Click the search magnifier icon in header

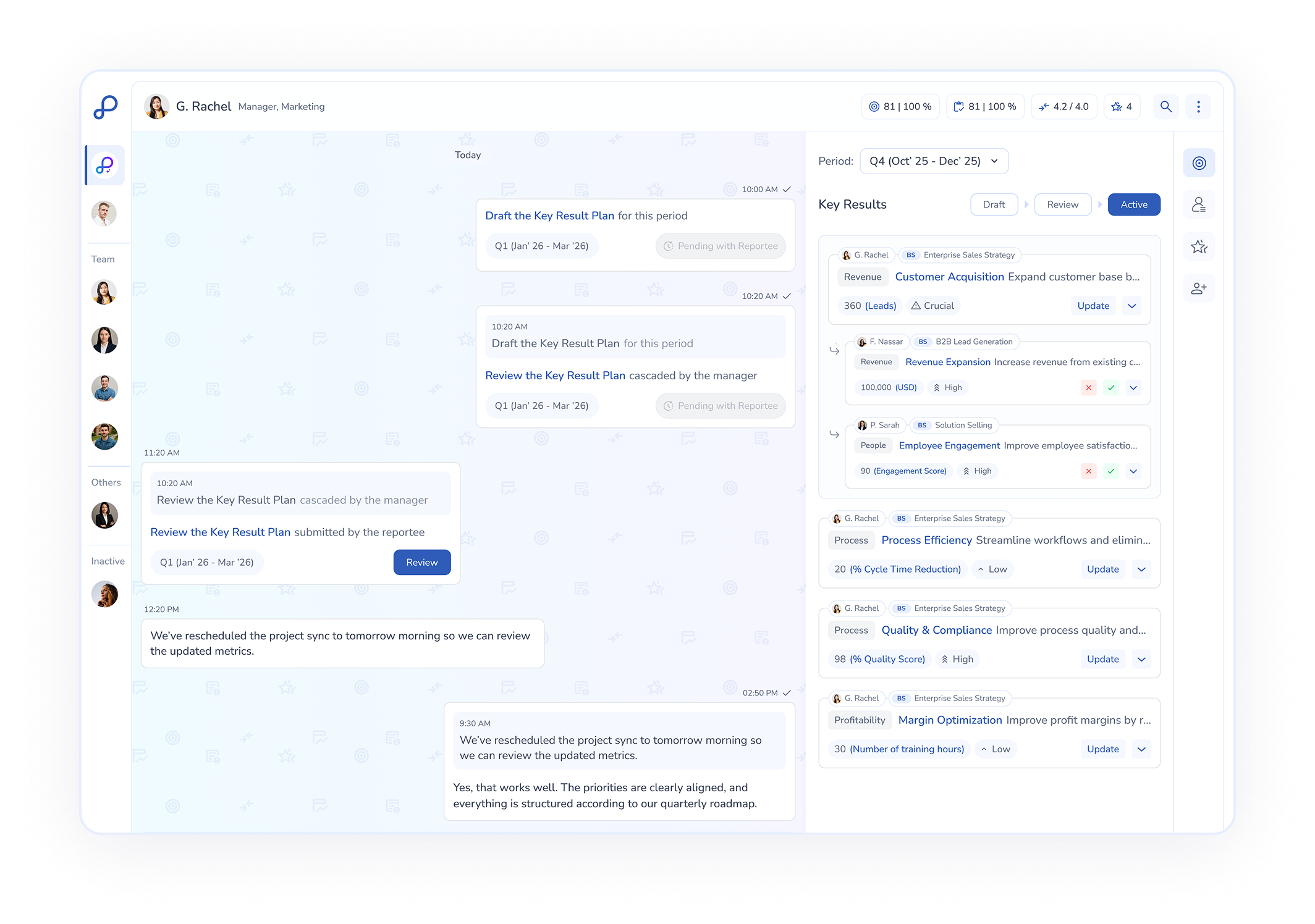click(x=1165, y=106)
